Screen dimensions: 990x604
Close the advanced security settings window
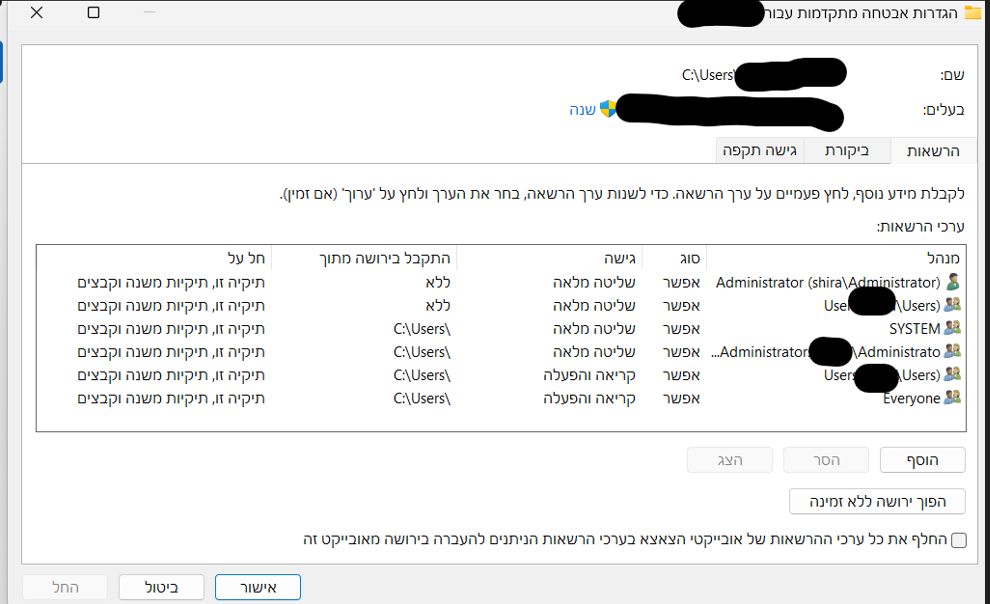tap(37, 13)
